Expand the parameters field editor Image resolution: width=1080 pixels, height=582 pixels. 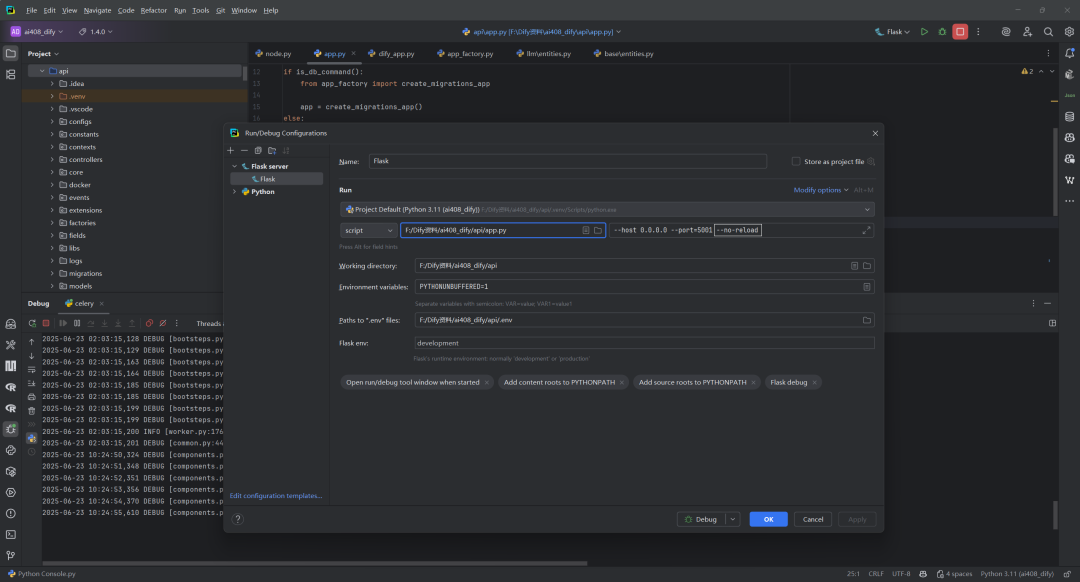(x=866, y=230)
